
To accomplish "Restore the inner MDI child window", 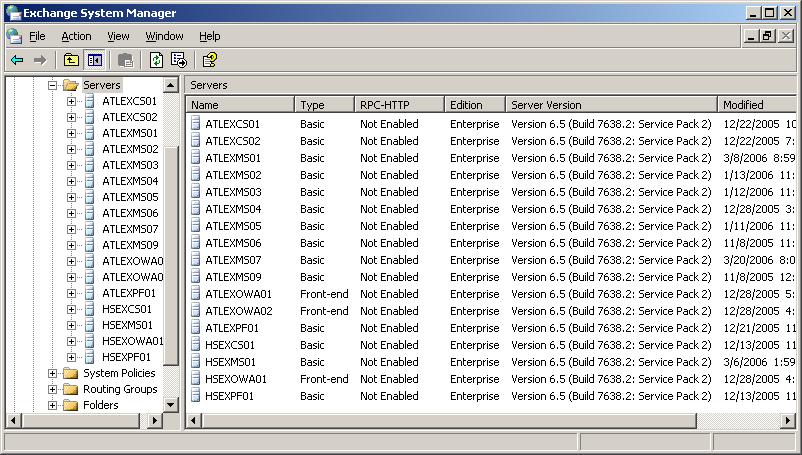I will point(767,36).
